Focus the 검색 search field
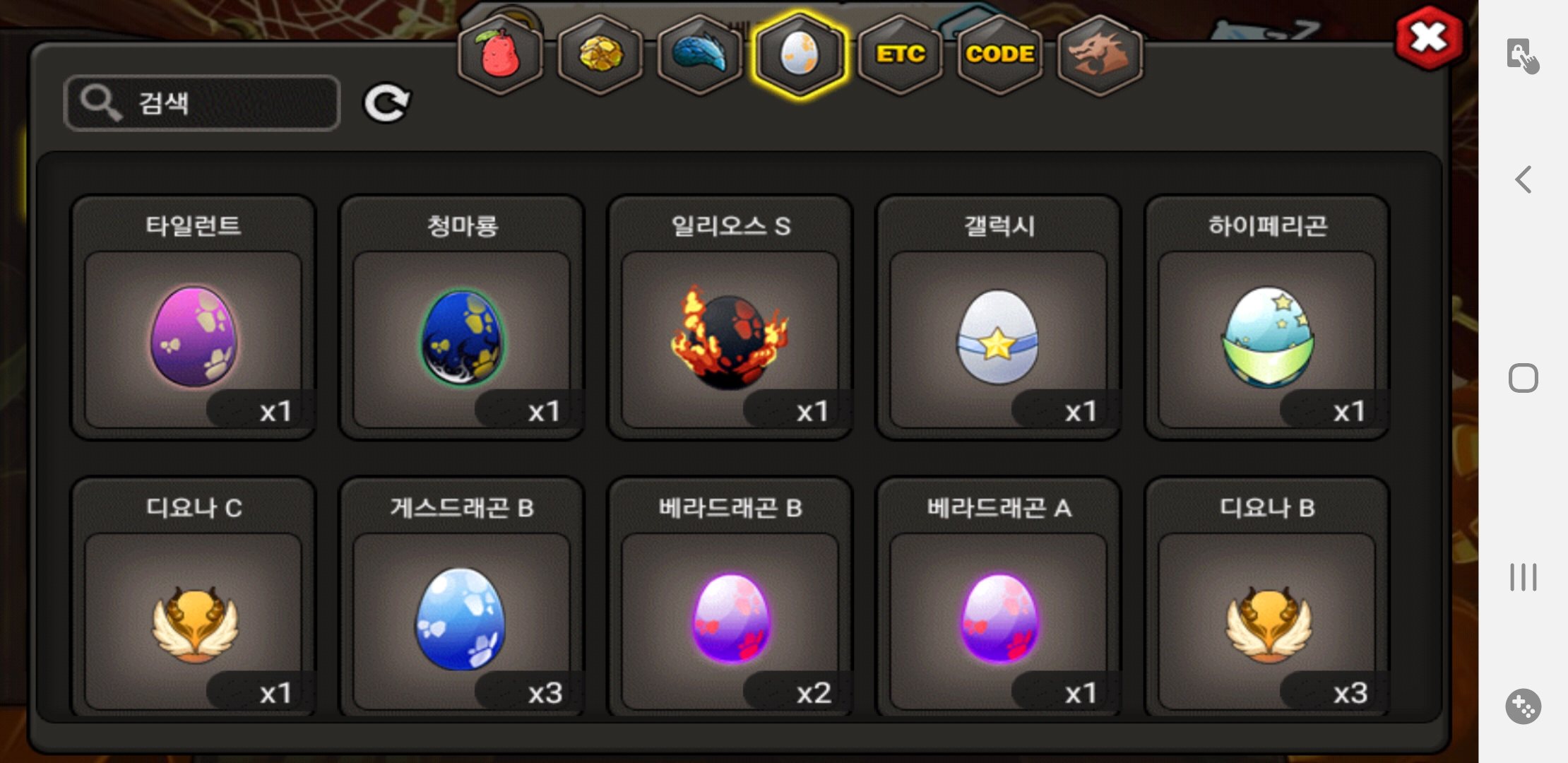Viewport: 1568px width, 763px height. coord(202,103)
